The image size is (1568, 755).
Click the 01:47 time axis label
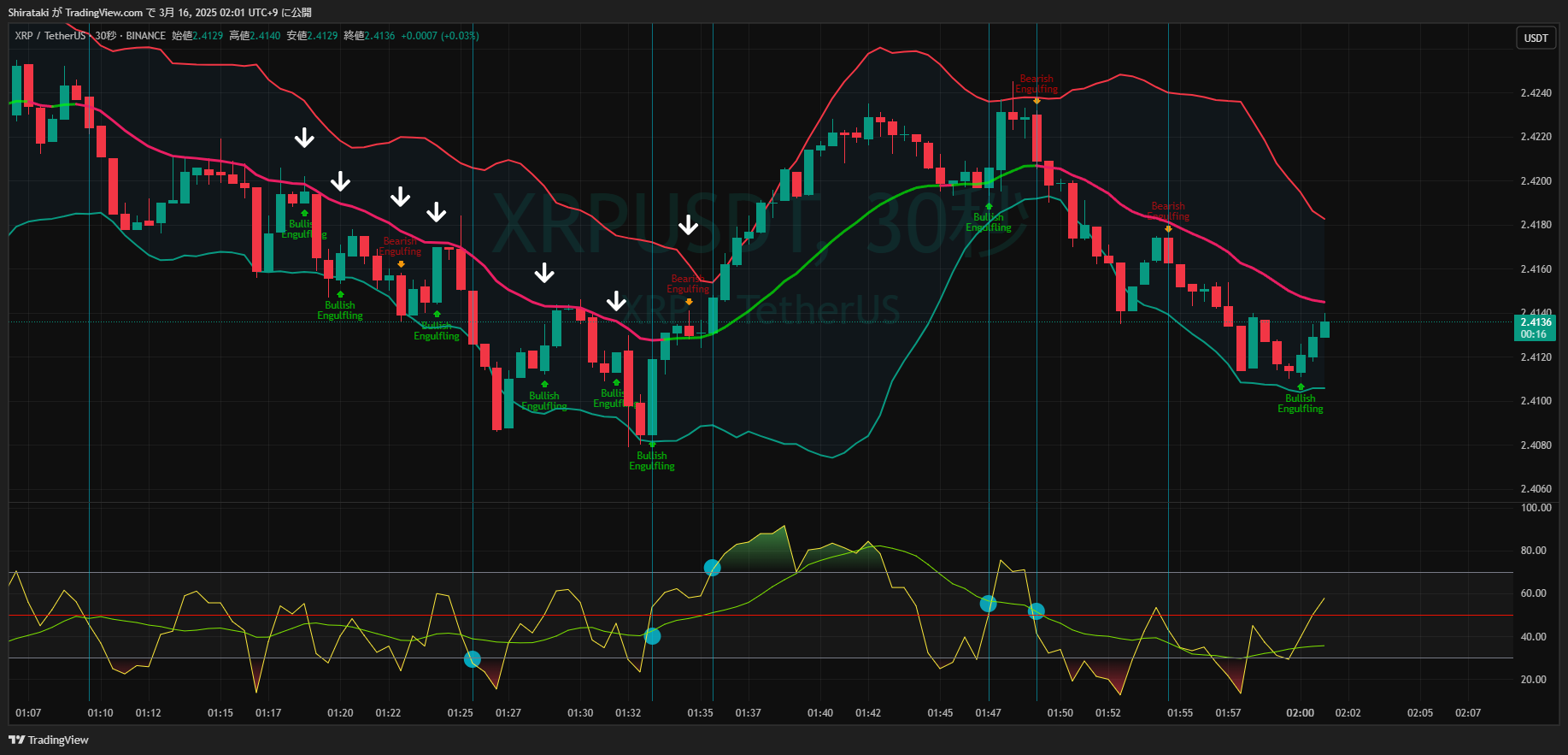988,713
